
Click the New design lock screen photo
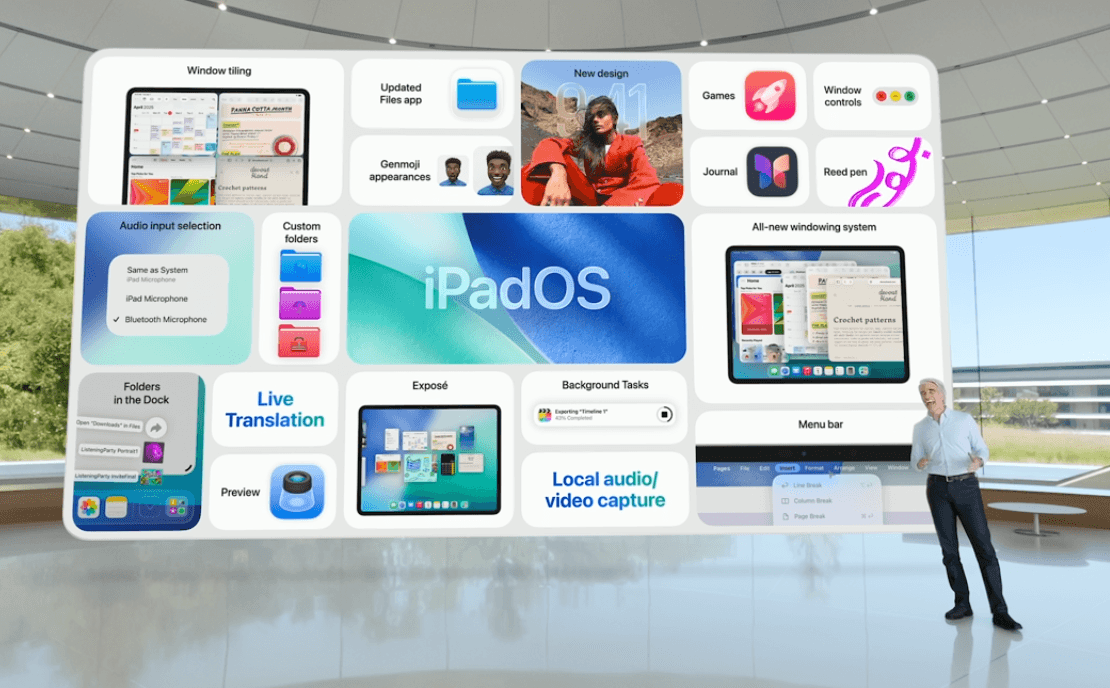[602, 133]
